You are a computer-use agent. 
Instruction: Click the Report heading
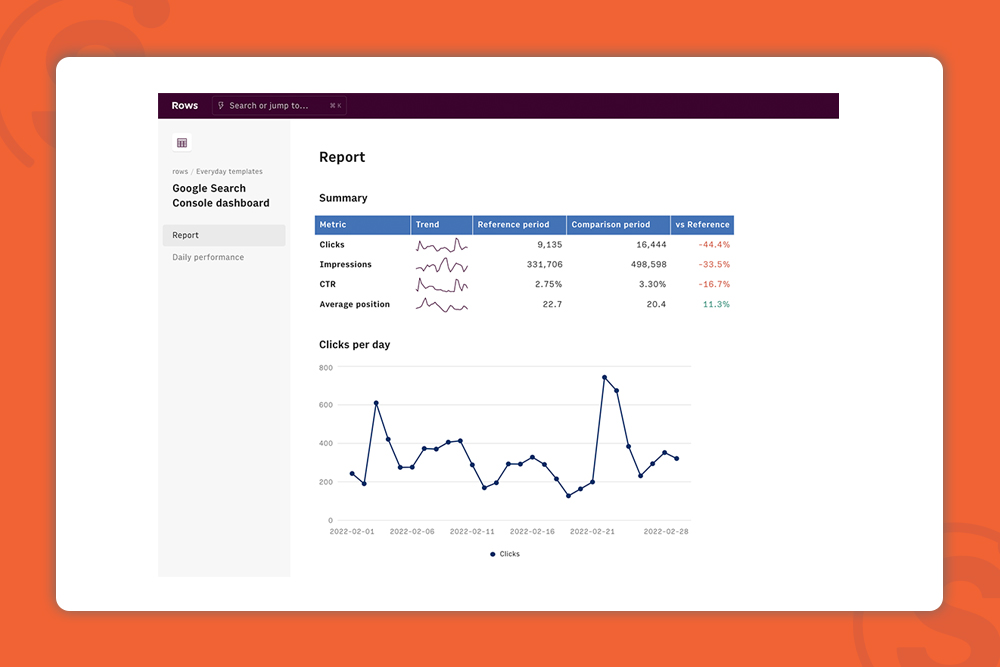click(342, 157)
